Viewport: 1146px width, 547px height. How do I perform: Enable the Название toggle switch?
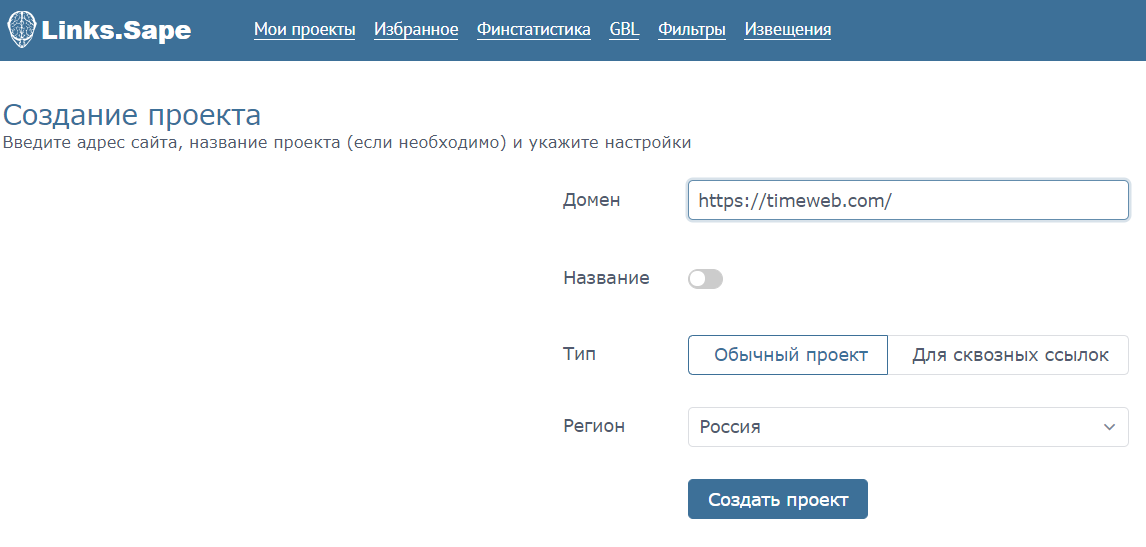point(705,279)
